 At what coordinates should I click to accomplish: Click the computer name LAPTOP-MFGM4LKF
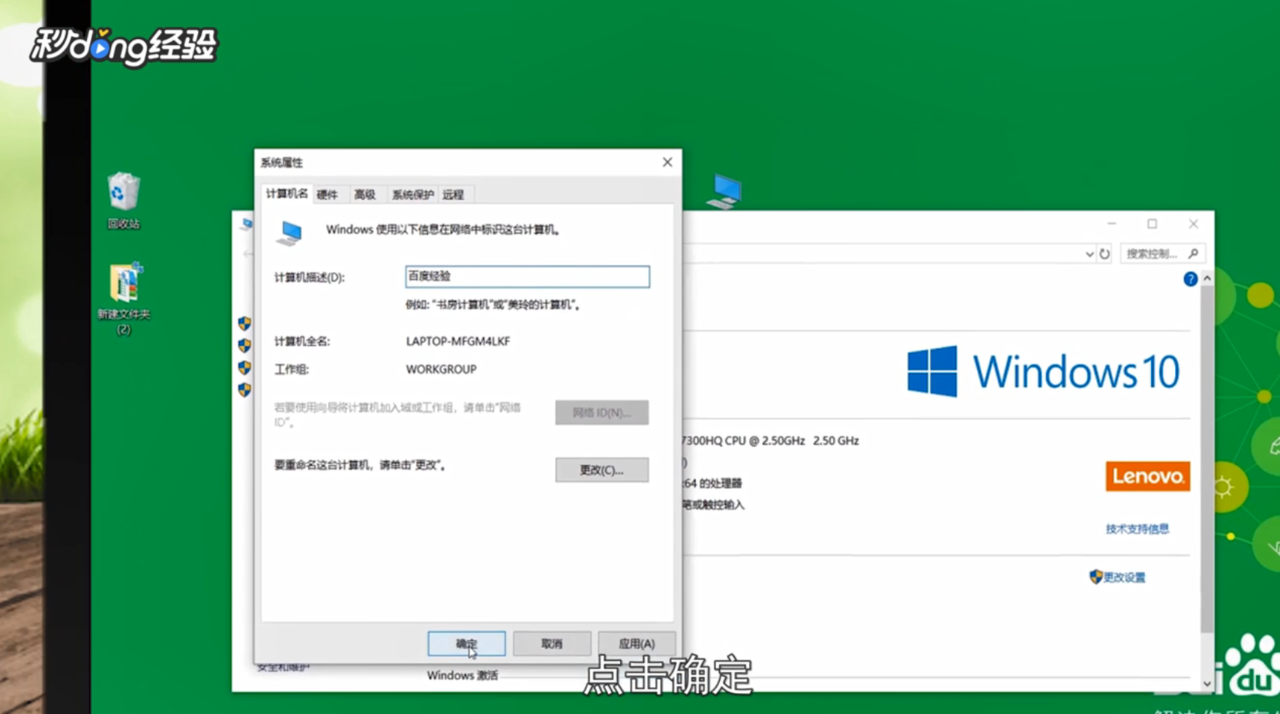[x=458, y=341]
